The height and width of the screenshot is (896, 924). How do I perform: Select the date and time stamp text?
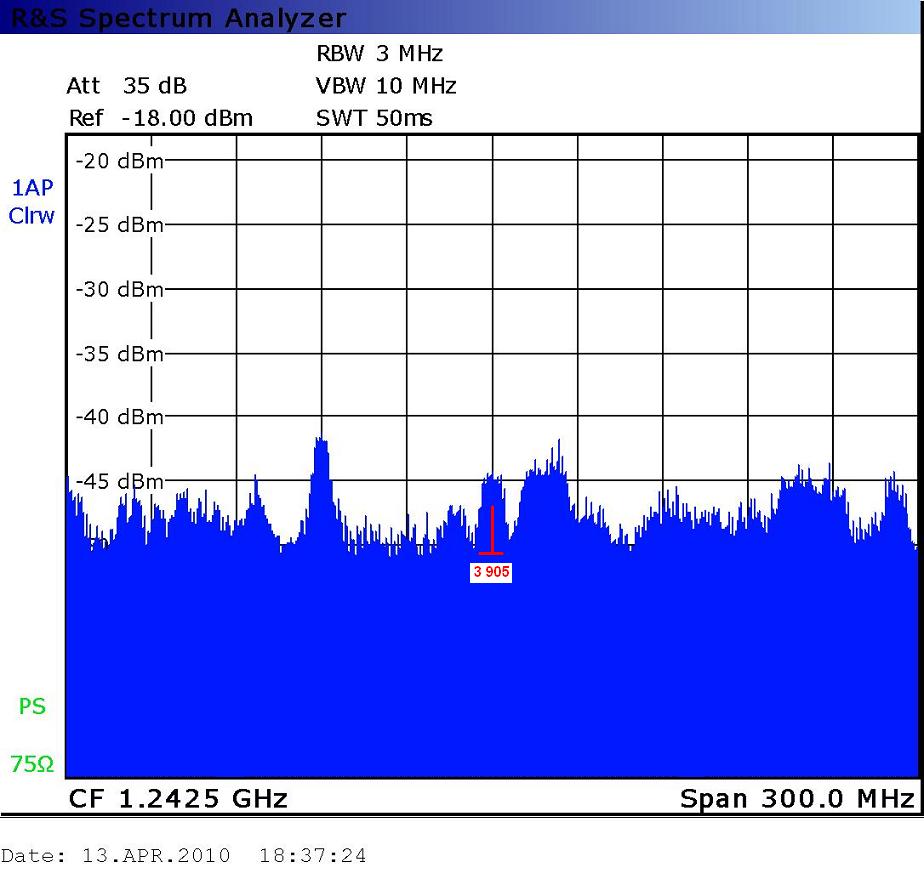pos(183,856)
